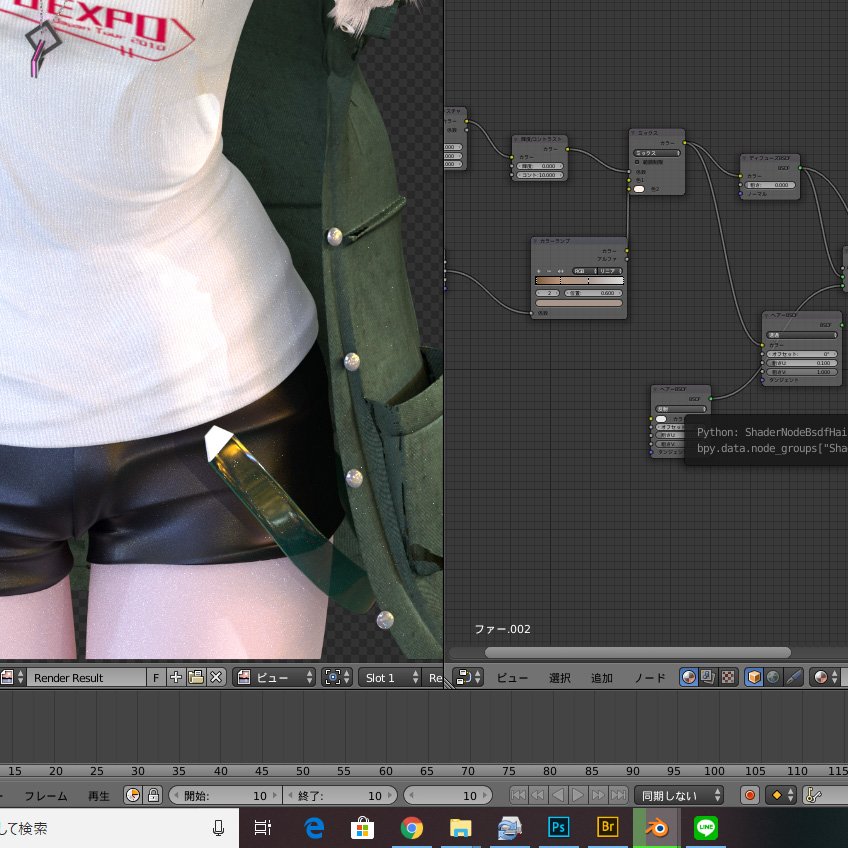Open the フレーム menu in timeline
The image size is (848, 848).
pos(46,796)
